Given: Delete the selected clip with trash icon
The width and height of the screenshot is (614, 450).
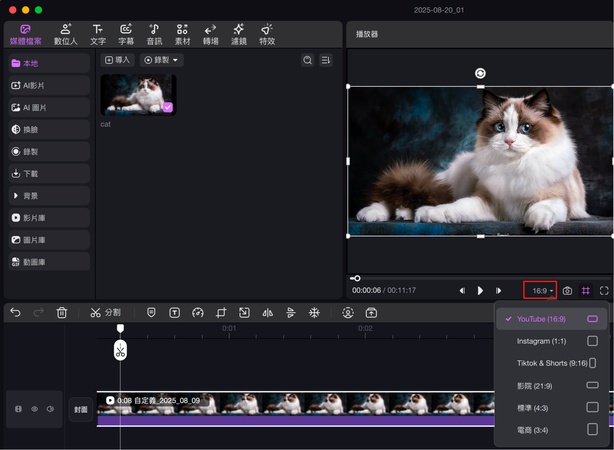Looking at the screenshot, I should coord(61,313).
